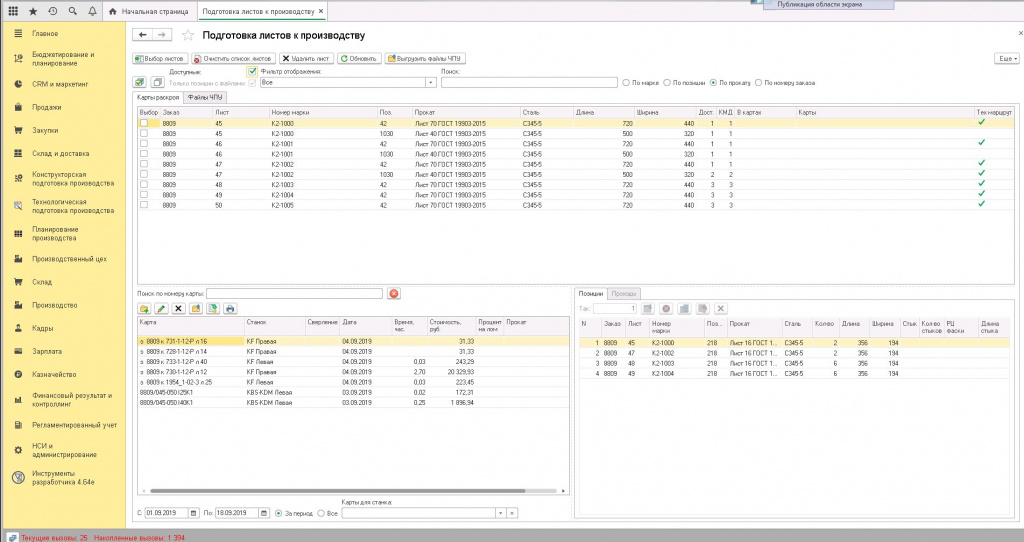
Task: Click the Поиск input field
Action: (529, 82)
